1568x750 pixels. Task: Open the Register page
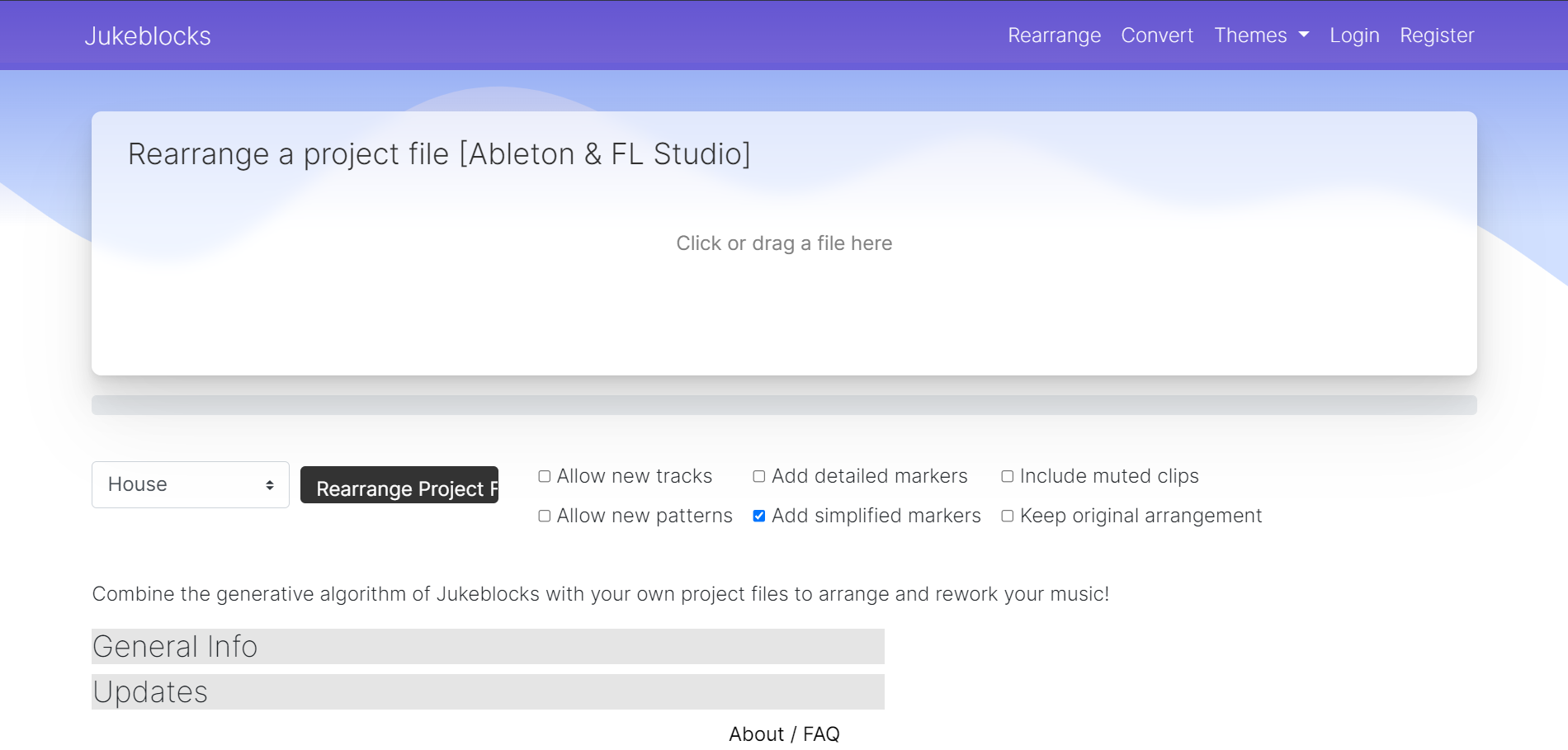1437,35
